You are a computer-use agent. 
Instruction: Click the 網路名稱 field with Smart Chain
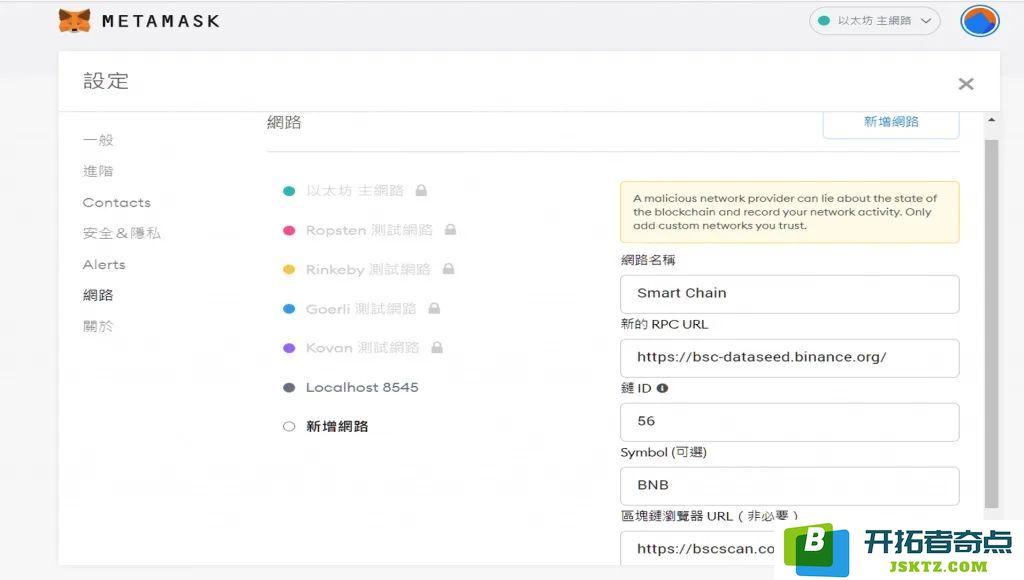click(790, 294)
